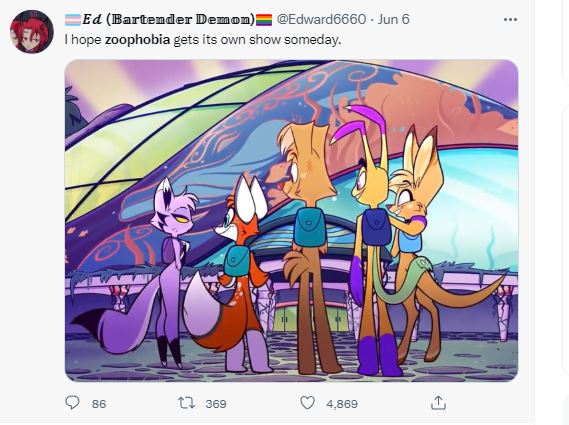The height and width of the screenshot is (425, 569).
Task: Open the @Edward6660 handle link
Action: coord(321,19)
